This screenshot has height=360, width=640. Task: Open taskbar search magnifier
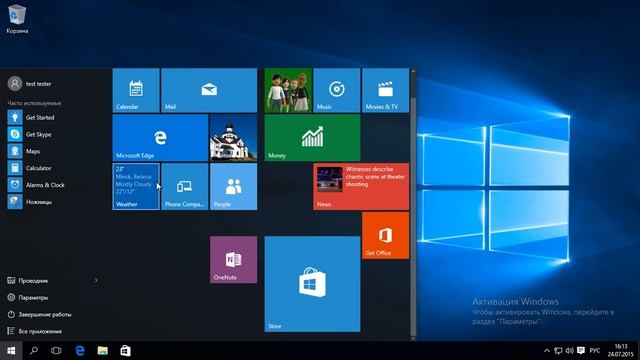34,351
